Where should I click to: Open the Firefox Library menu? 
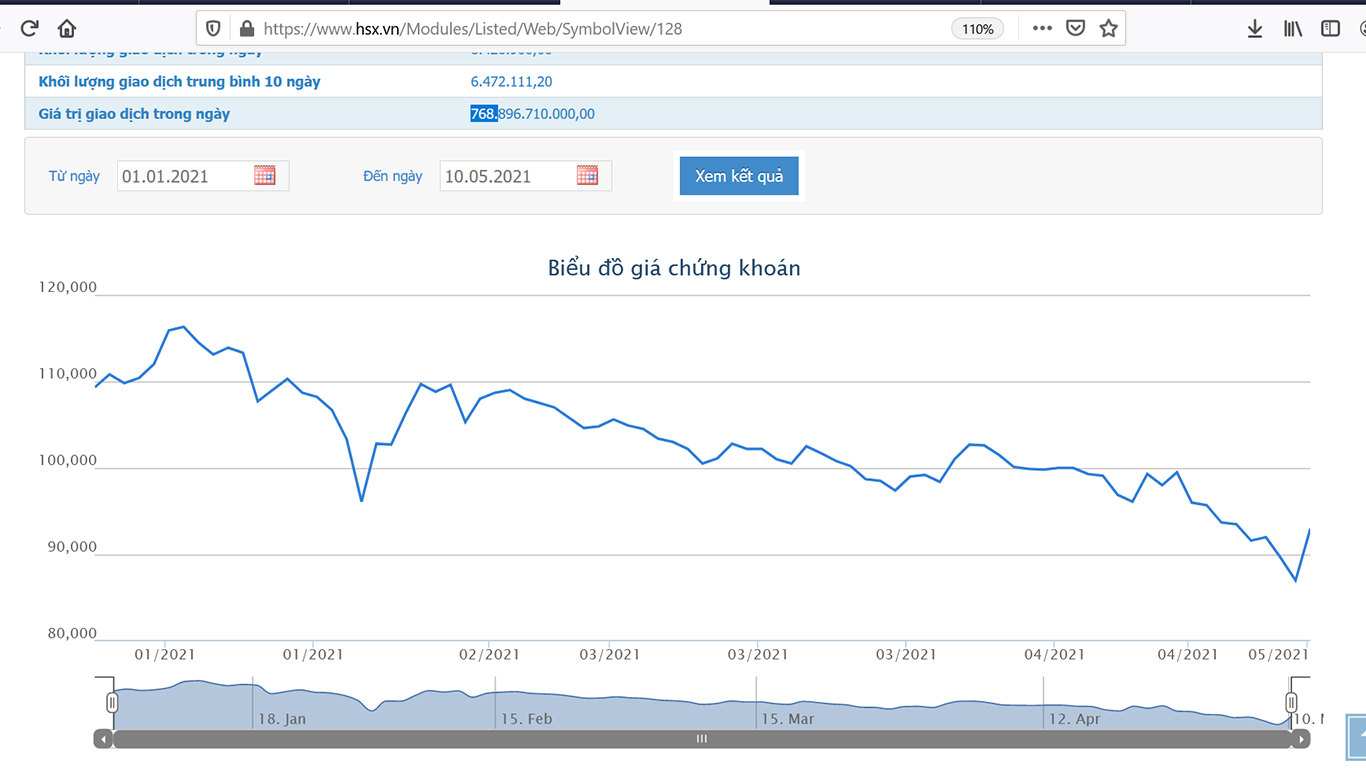point(1293,29)
